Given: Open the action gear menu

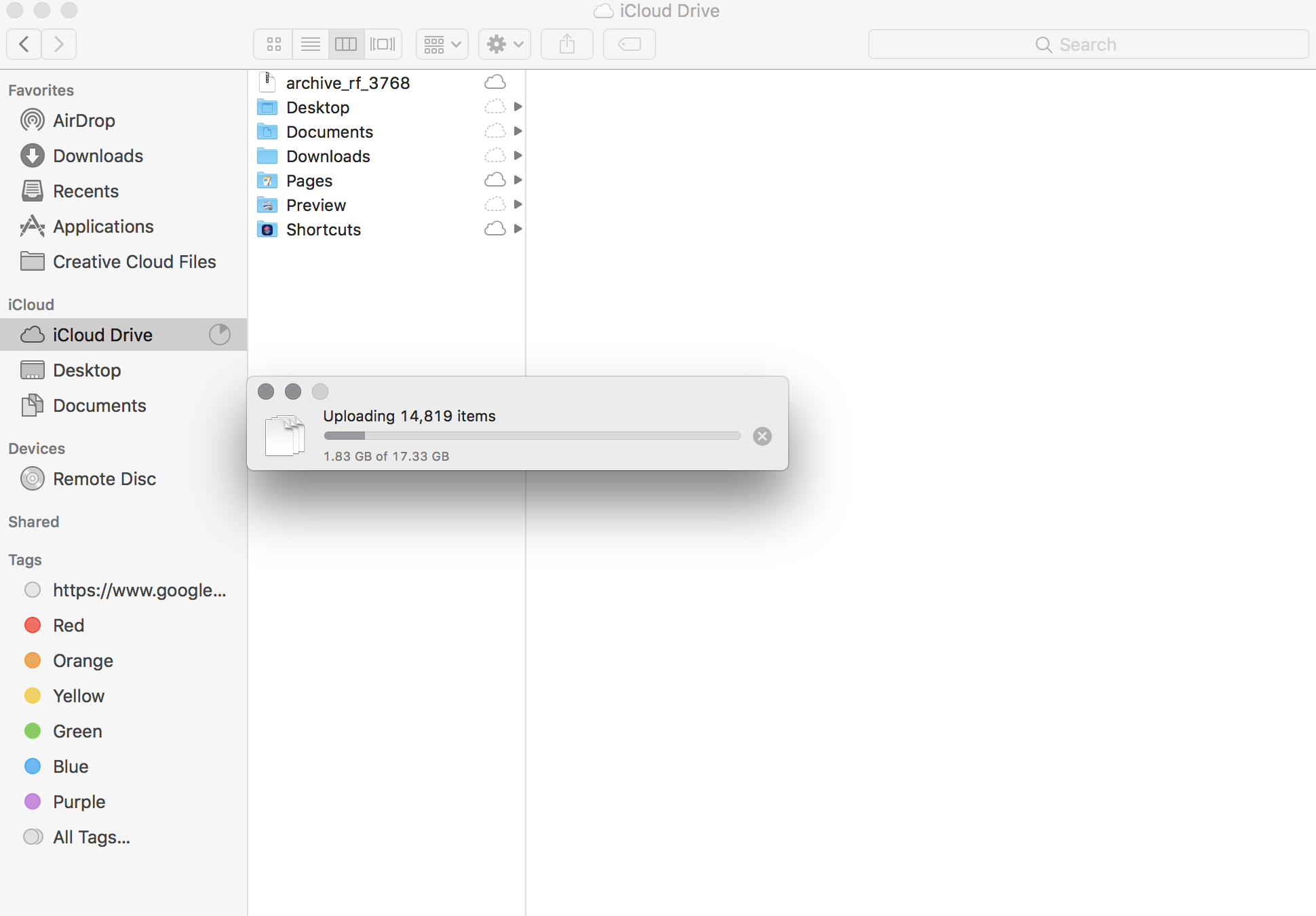Looking at the screenshot, I should pyautogui.click(x=503, y=43).
